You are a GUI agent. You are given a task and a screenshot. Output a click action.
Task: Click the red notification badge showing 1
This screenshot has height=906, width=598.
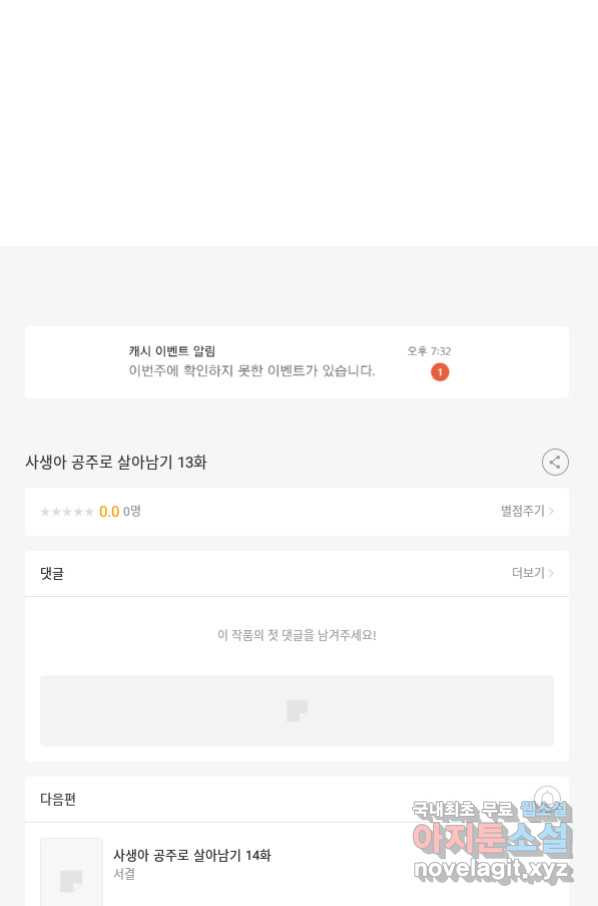point(440,372)
